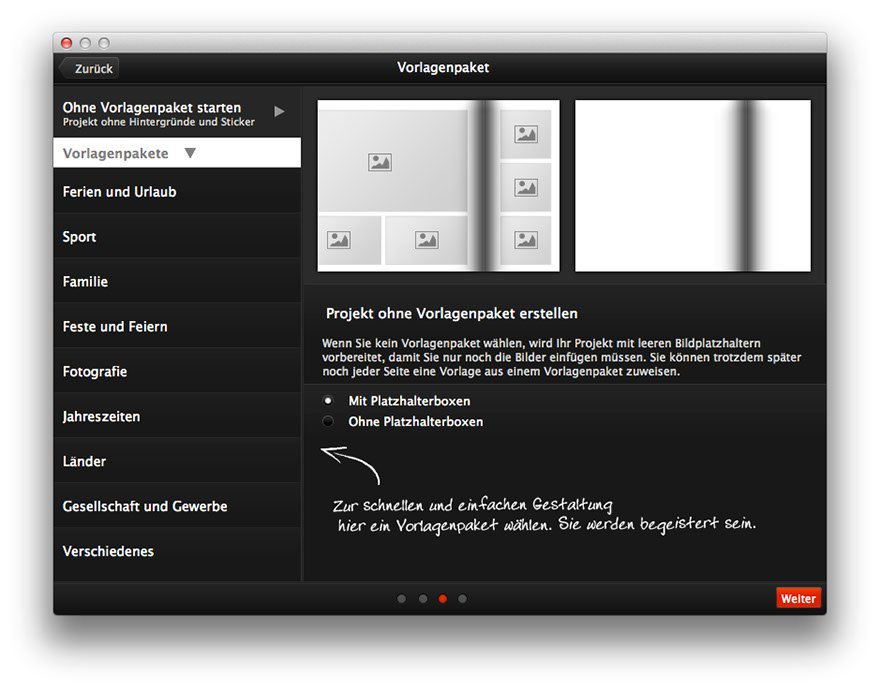Screen dimensions: 880x689
Task: Open the Länder category
Action: coord(177,461)
